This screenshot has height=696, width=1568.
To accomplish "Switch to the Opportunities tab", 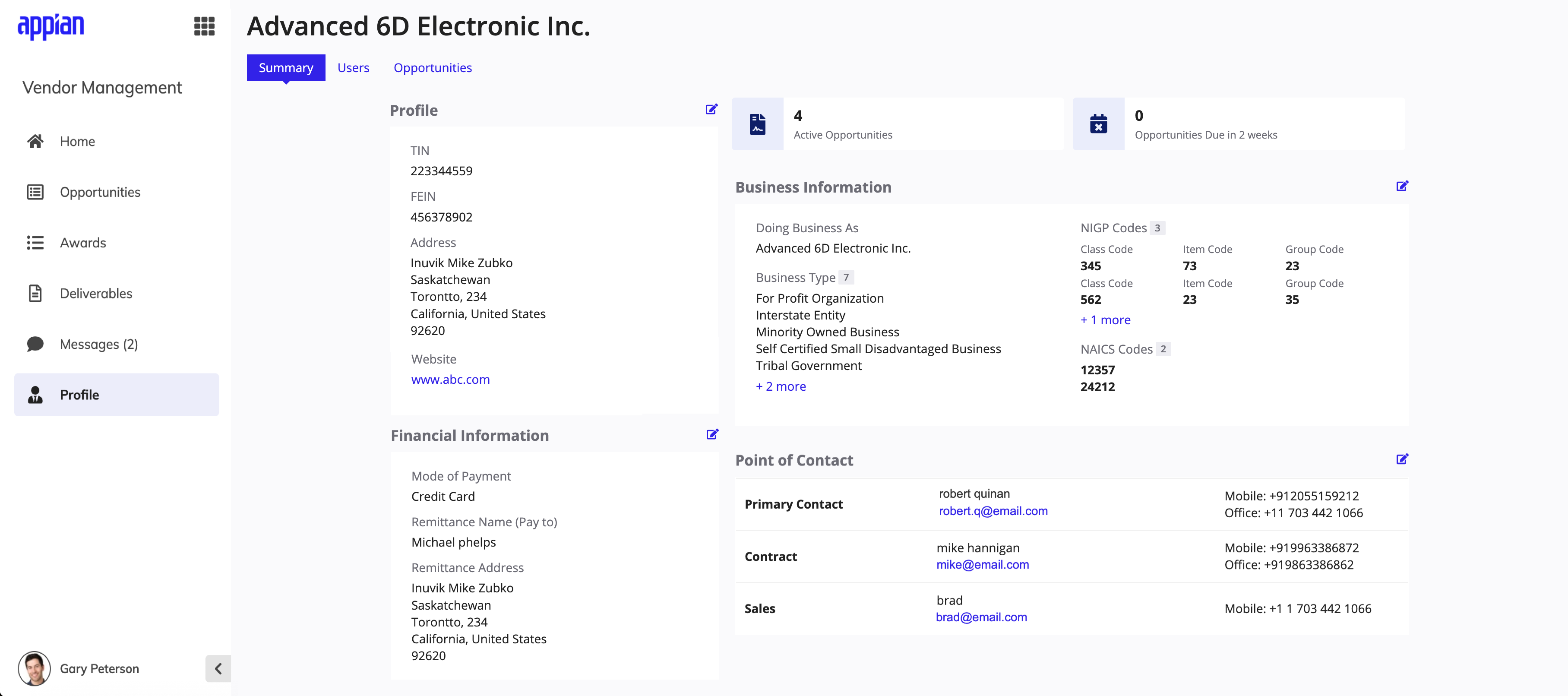I will [432, 68].
